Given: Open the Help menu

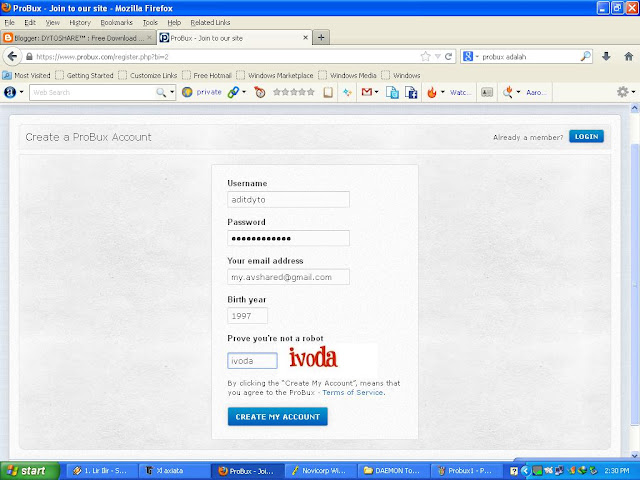Looking at the screenshot, I should pos(174,22).
